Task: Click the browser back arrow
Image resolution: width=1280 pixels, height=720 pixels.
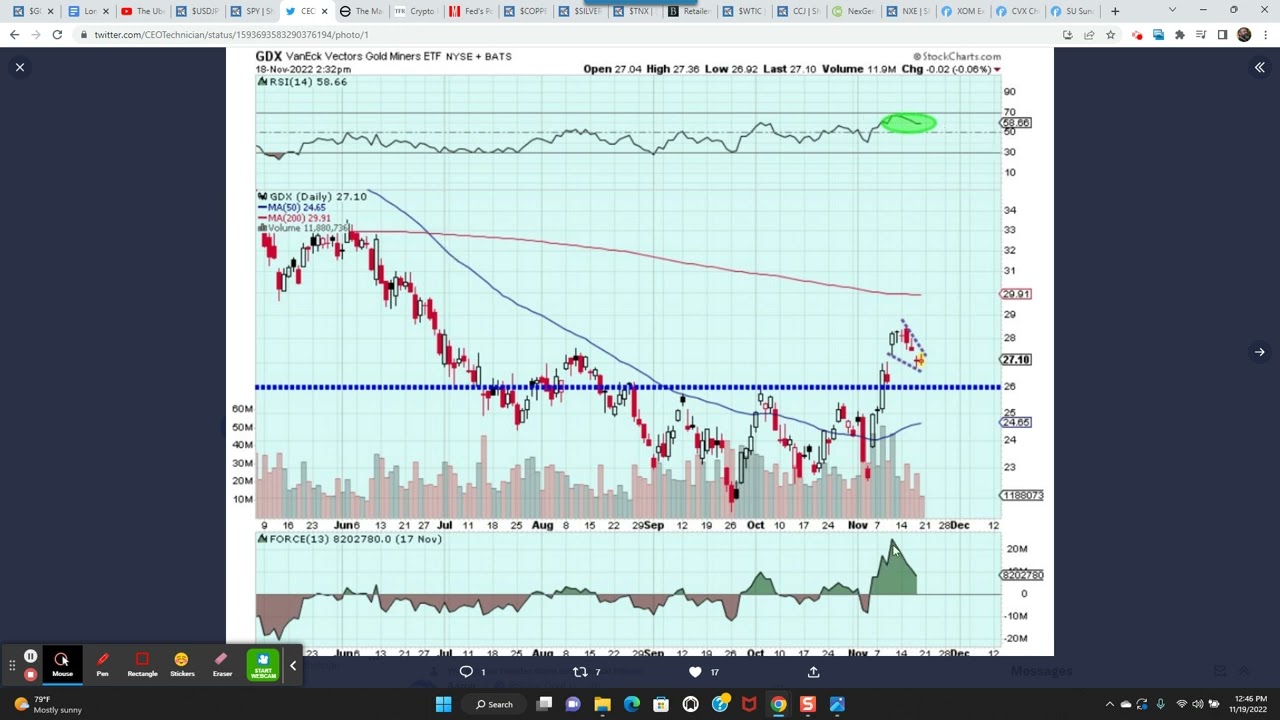Action: click(x=14, y=35)
